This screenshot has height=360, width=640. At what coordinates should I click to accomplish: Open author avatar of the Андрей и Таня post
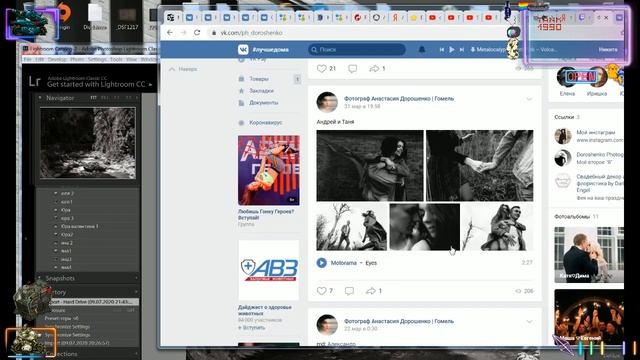click(327, 102)
